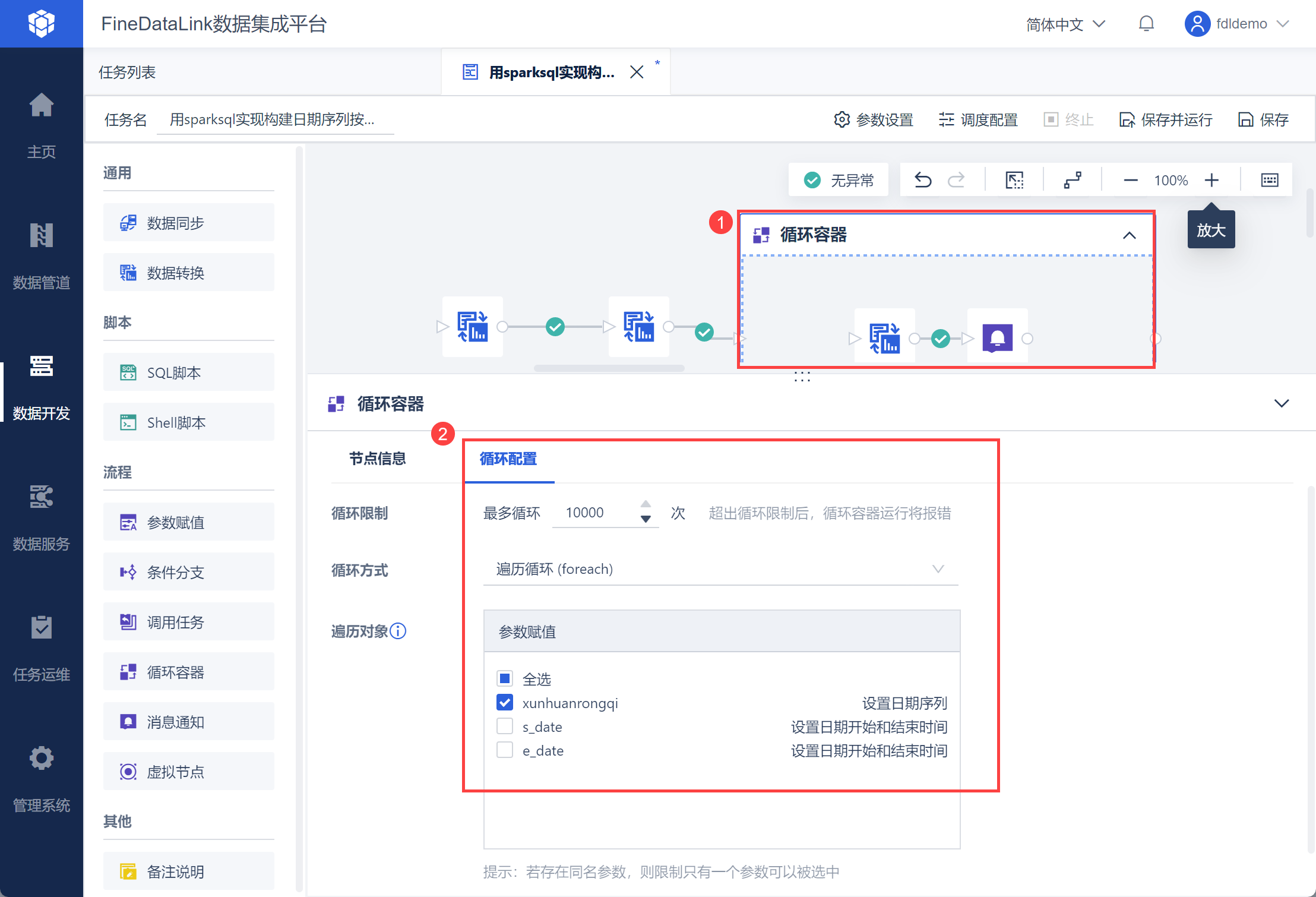Click the keyboard shortcuts icon in canvas toolbar
This screenshot has width=1316, height=897.
pos(1269,180)
